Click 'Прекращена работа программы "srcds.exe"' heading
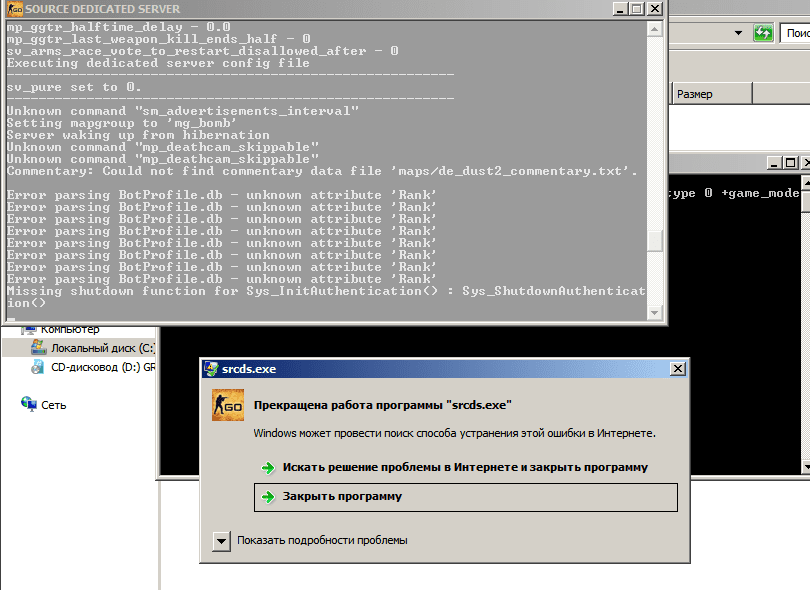Viewport: 810px width, 590px height. point(383,405)
